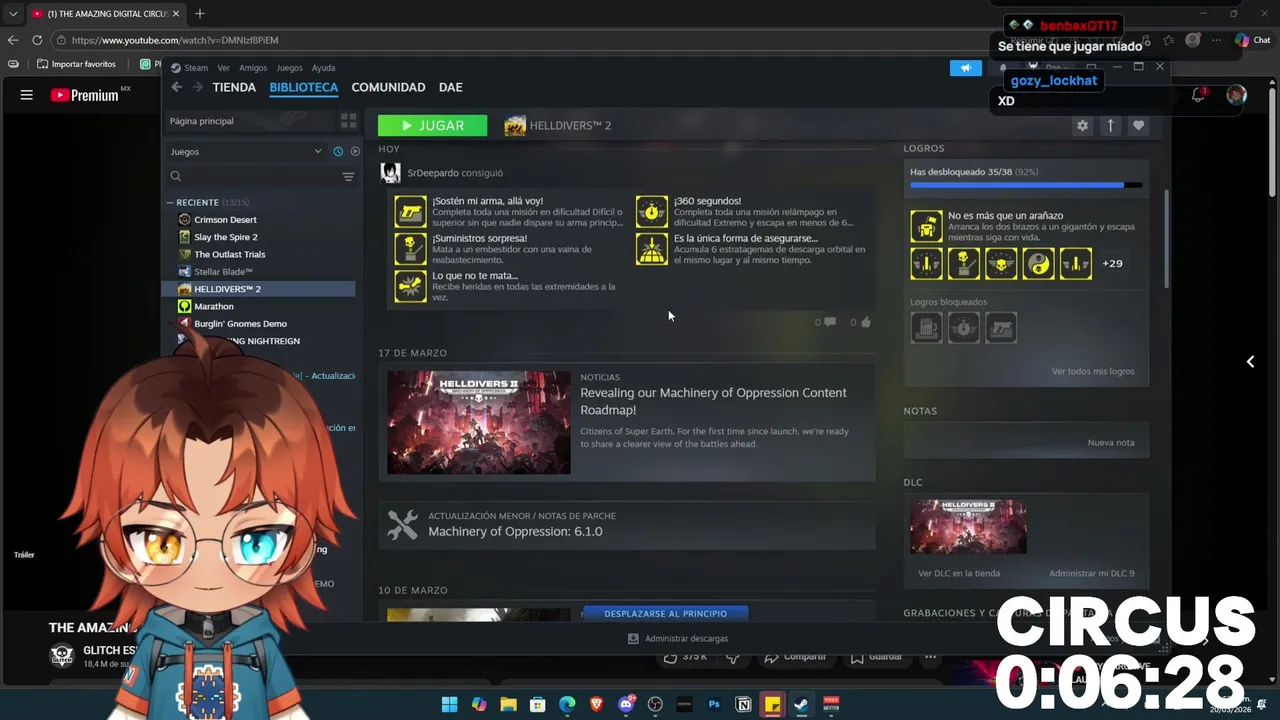Select '¡Suministros sorpresa!' achievement icon
This screenshot has height=720, width=1280.
[410, 249]
